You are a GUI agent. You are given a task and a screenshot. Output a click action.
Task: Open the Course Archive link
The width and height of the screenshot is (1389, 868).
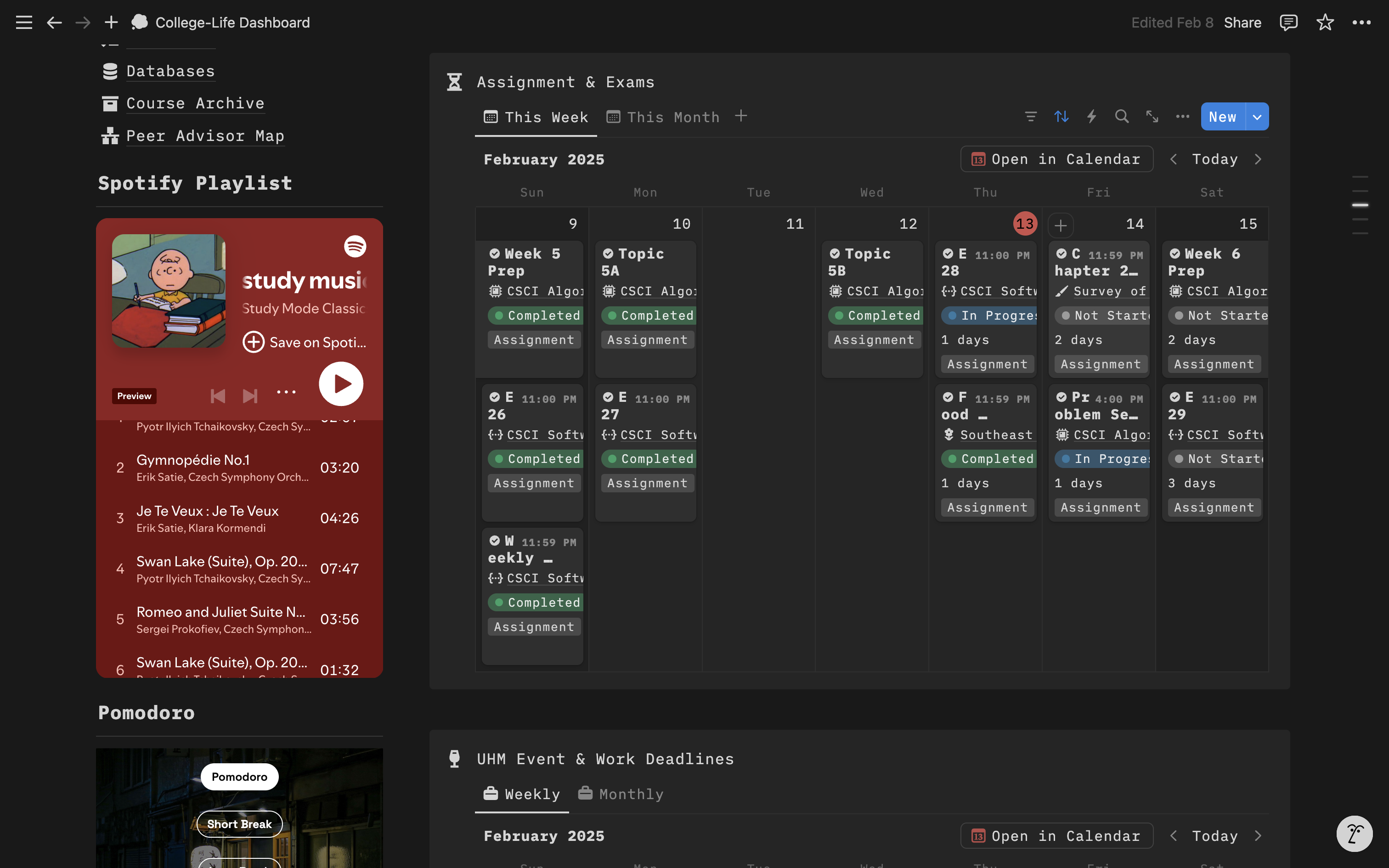pos(195,103)
